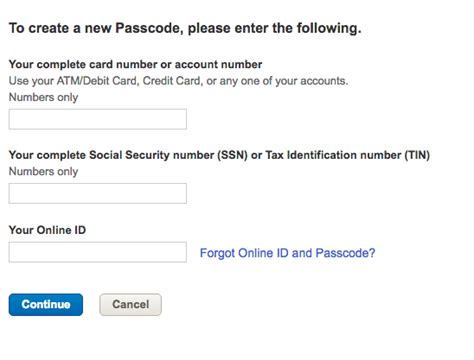Click the Social Security number (SSN) label
This screenshot has width=474, height=360.
(219, 155)
